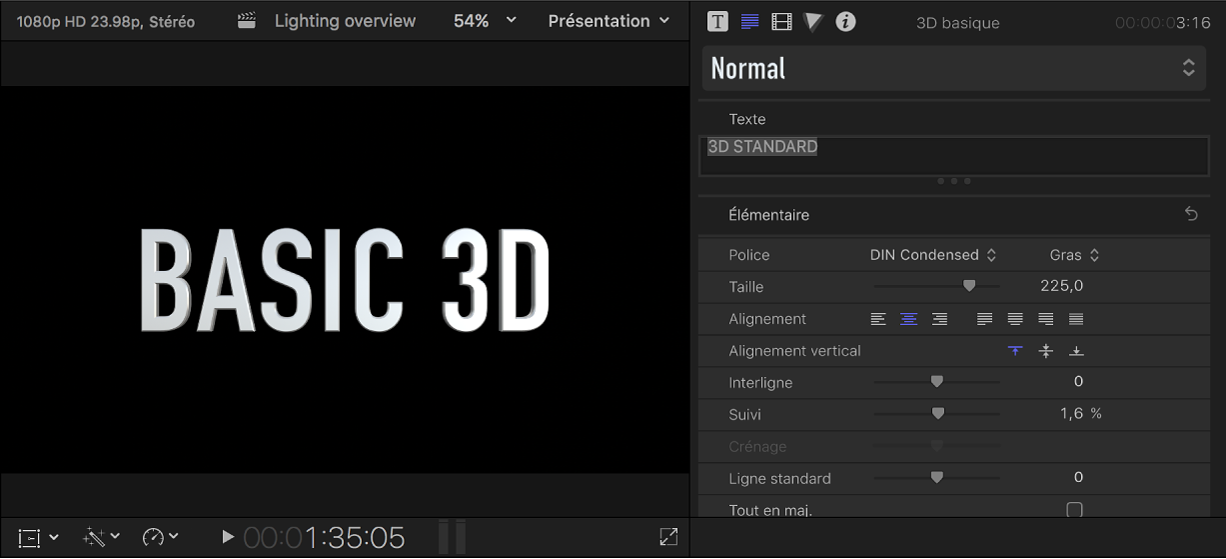The height and width of the screenshot is (559, 1226).
Task: Justify text fully across the line
Action: tap(1076, 319)
